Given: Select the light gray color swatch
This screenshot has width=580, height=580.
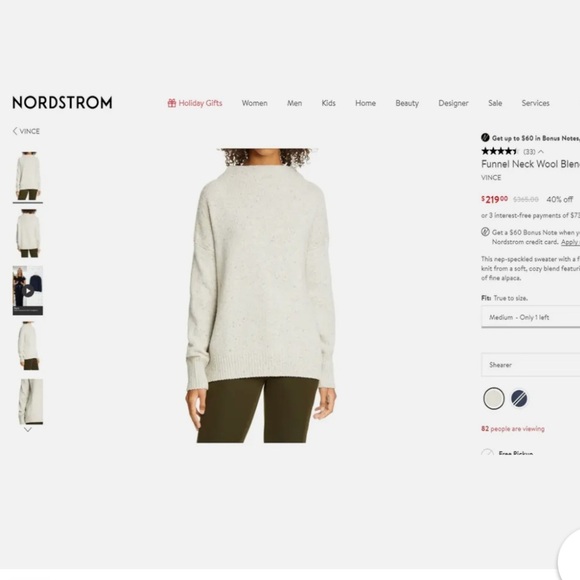Looking at the screenshot, I should click(494, 398).
